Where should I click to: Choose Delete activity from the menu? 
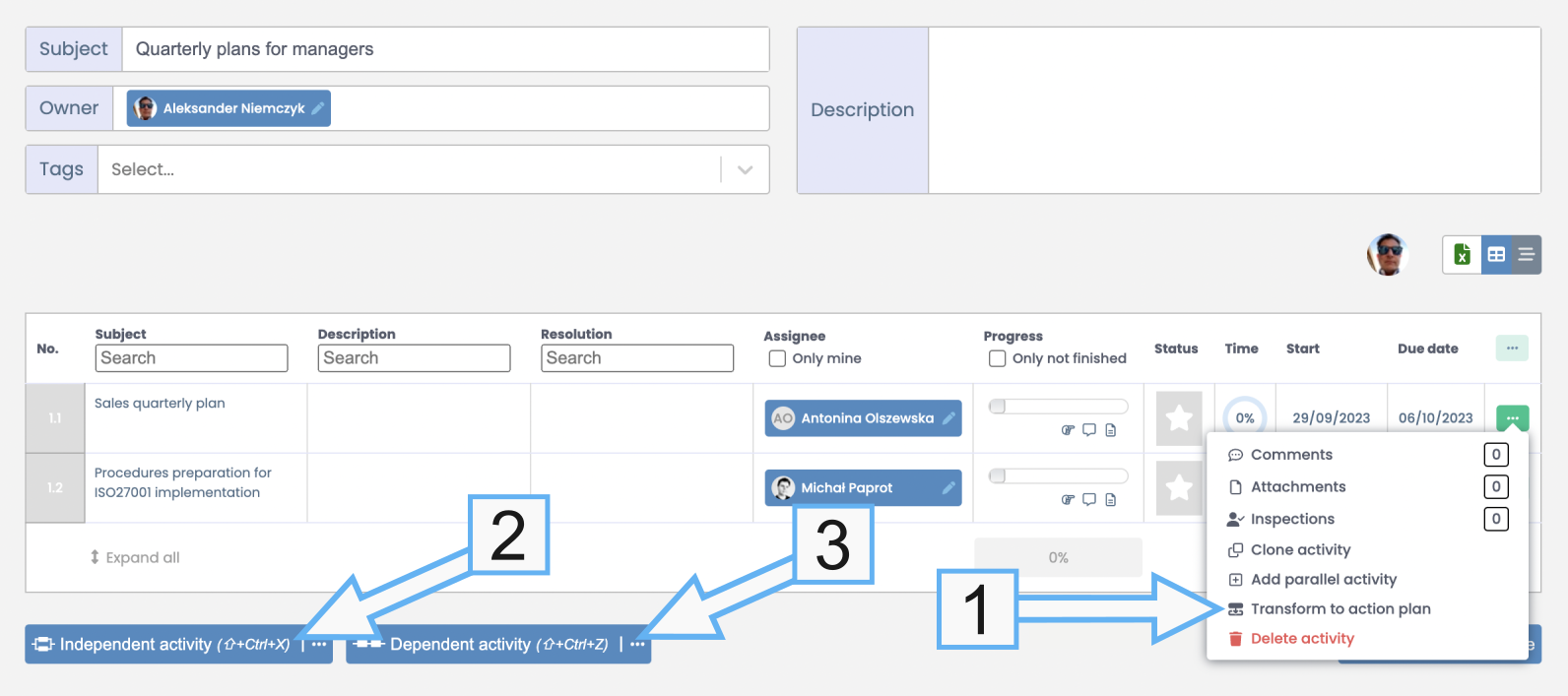[1301, 639]
